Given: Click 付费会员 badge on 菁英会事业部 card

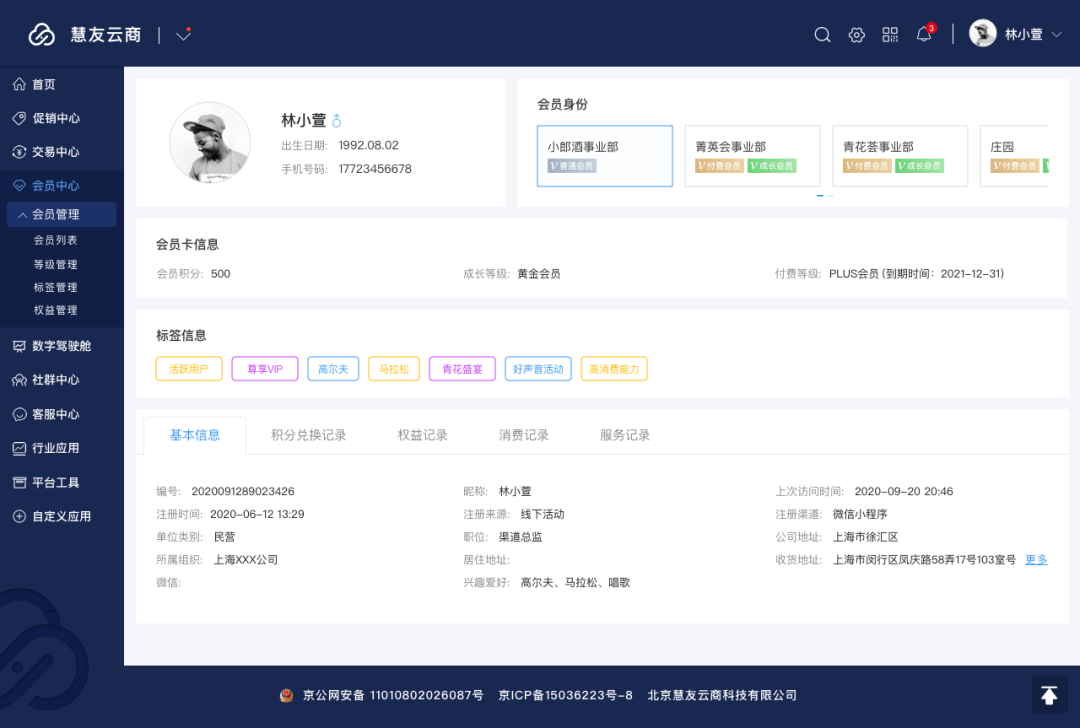Looking at the screenshot, I should coord(719,165).
